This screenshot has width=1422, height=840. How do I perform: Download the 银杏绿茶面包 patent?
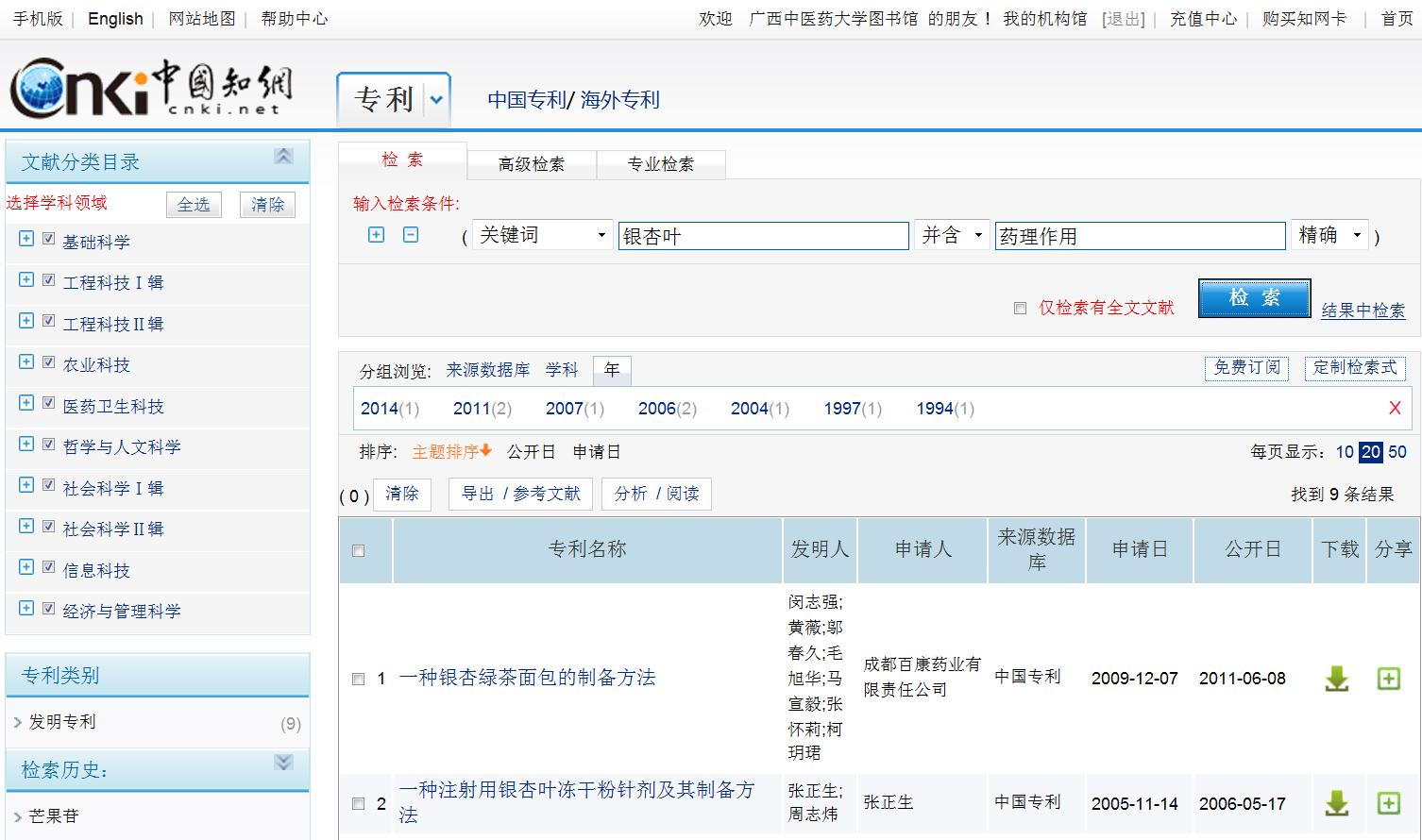coord(1336,678)
